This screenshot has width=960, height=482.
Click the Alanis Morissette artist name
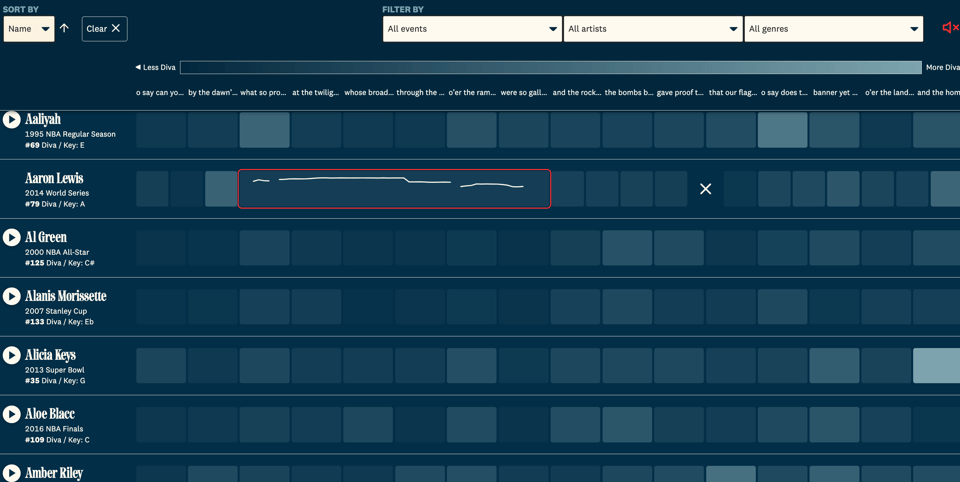coord(66,296)
